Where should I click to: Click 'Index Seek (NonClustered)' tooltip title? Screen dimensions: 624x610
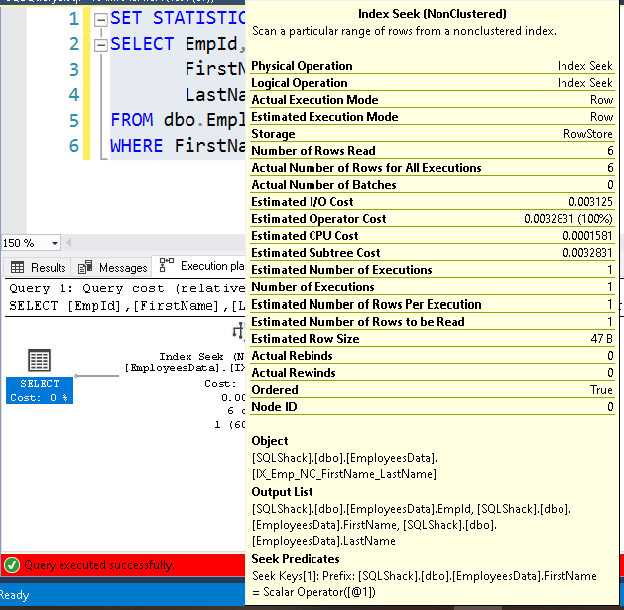432,14
